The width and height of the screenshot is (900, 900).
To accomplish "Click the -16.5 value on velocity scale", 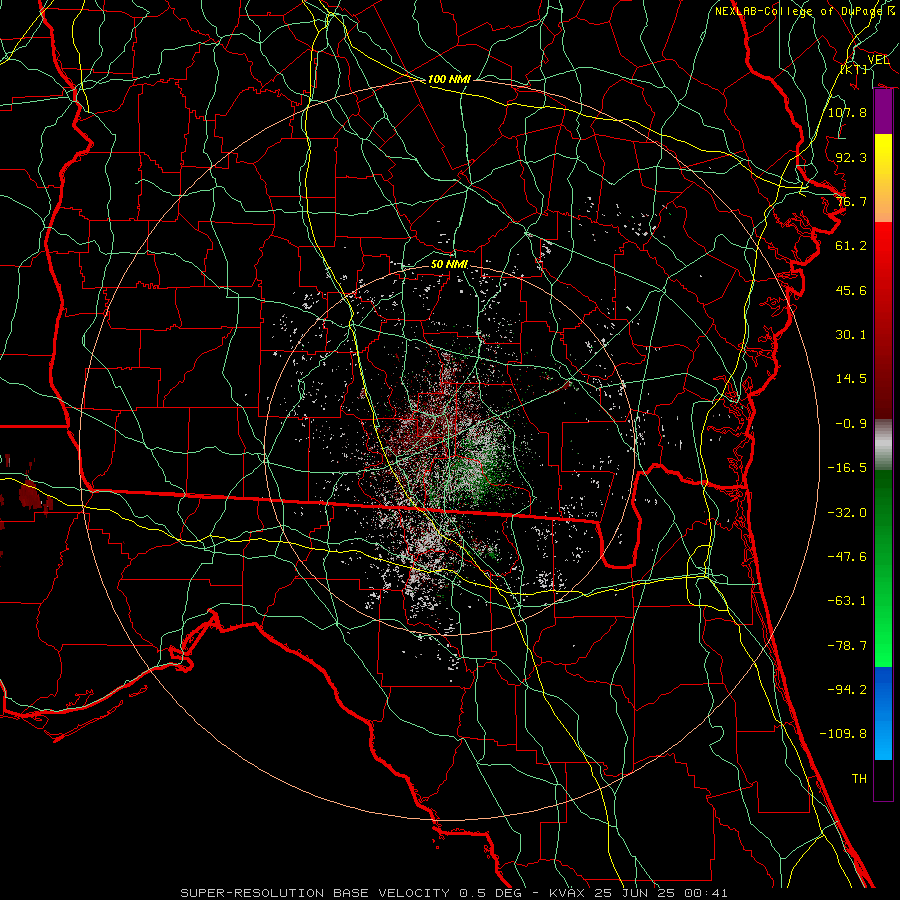I will (x=847, y=468).
